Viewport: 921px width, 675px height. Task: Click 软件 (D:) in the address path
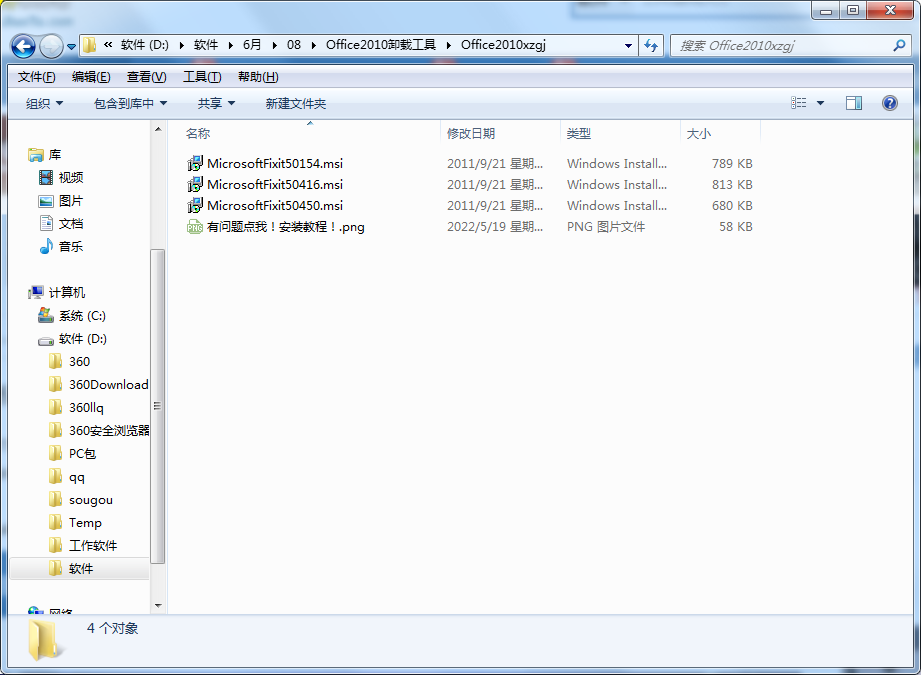[144, 45]
